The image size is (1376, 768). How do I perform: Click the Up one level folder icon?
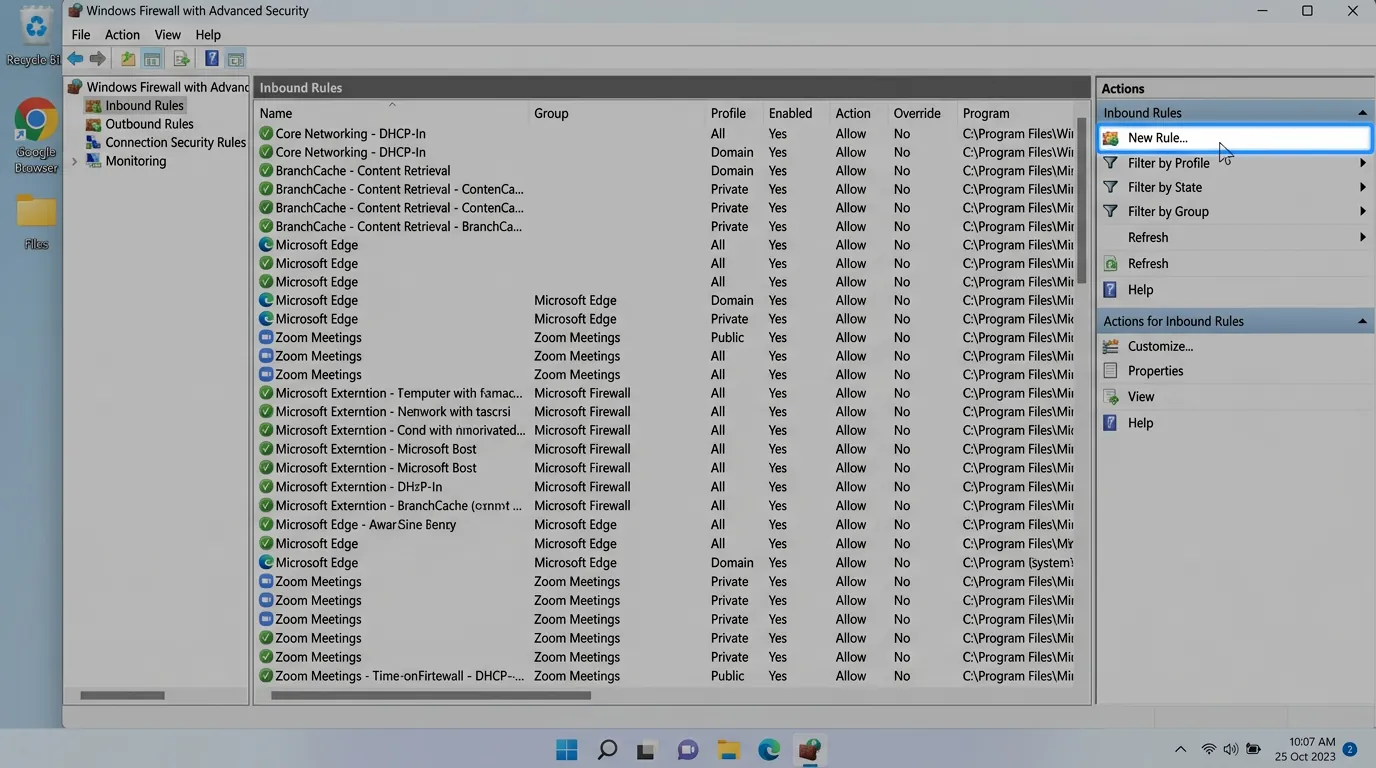click(x=128, y=59)
